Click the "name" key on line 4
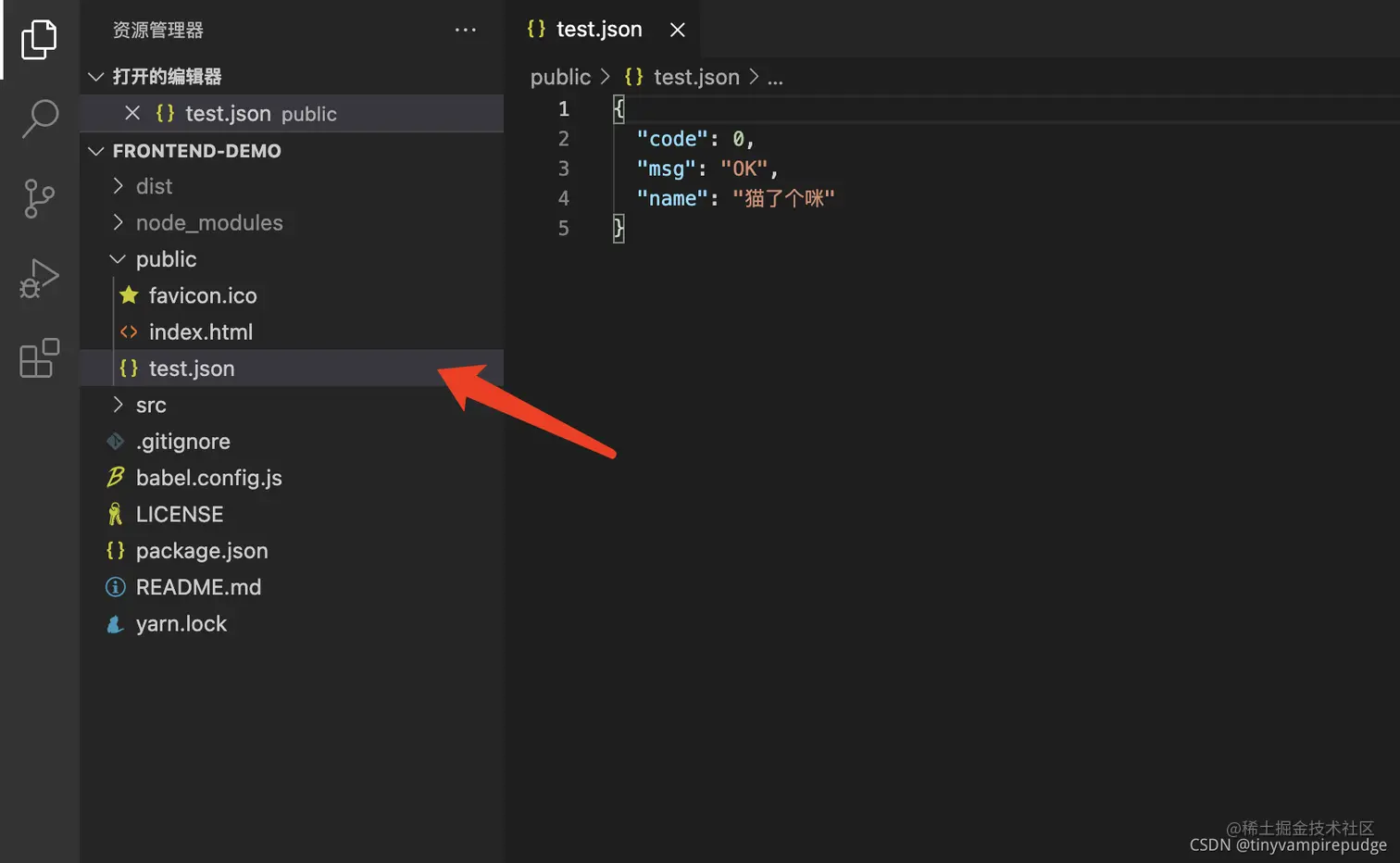Image resolution: width=1400 pixels, height=863 pixels. point(672,198)
